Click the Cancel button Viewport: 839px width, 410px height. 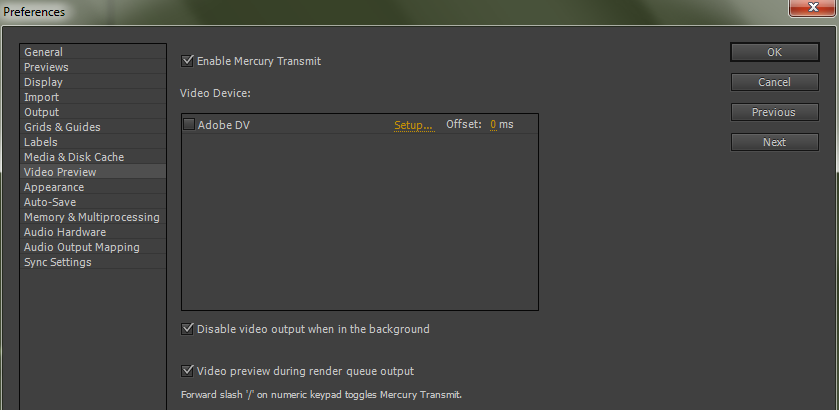click(x=774, y=82)
